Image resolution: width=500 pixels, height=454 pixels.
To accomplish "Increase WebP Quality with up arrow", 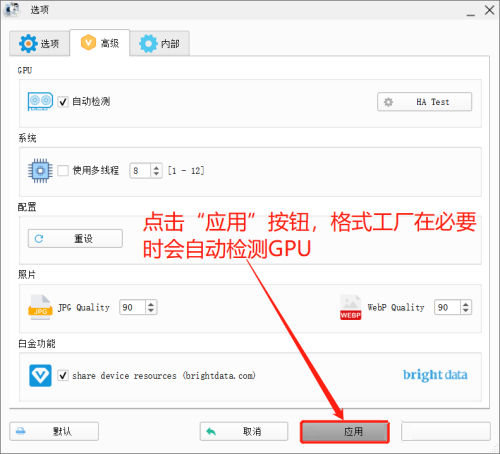I will 466,304.
